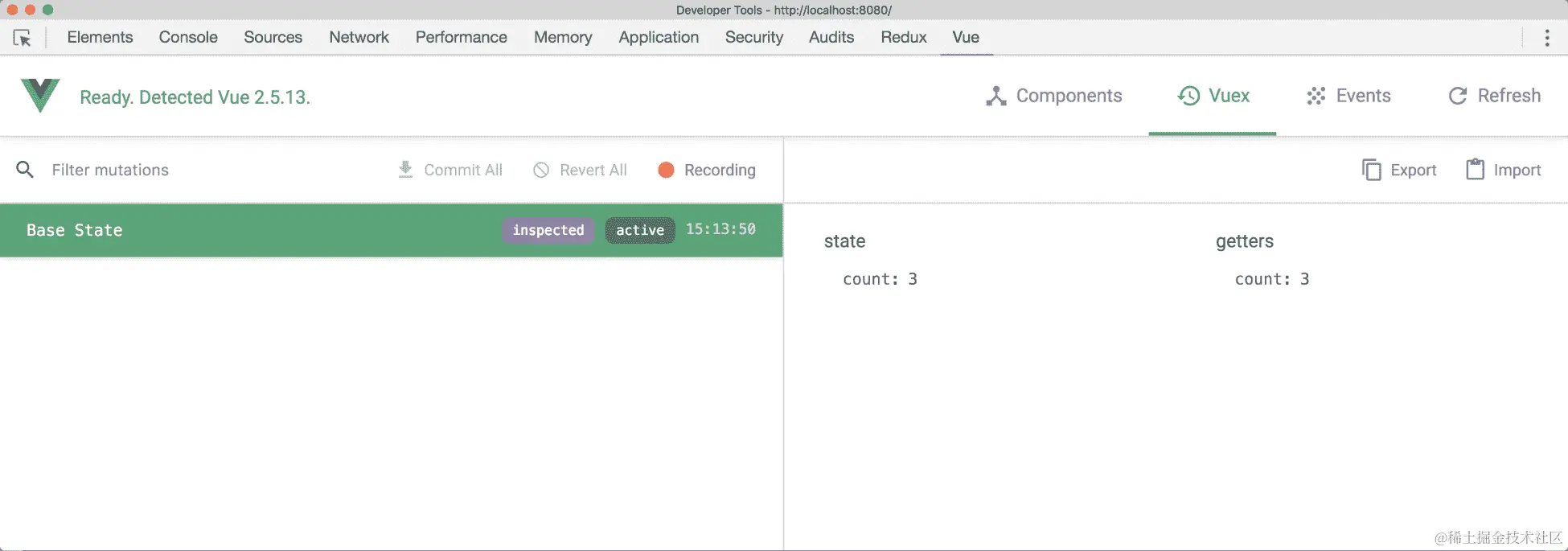Viewport: 1568px width, 551px height.
Task: Switch to the Elements tab
Action: coord(100,37)
